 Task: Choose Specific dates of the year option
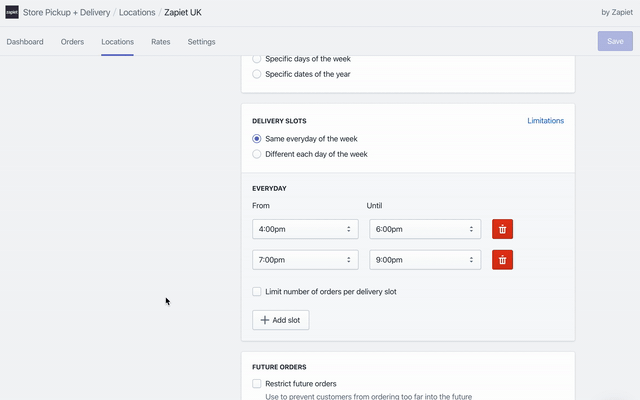tap(257, 74)
